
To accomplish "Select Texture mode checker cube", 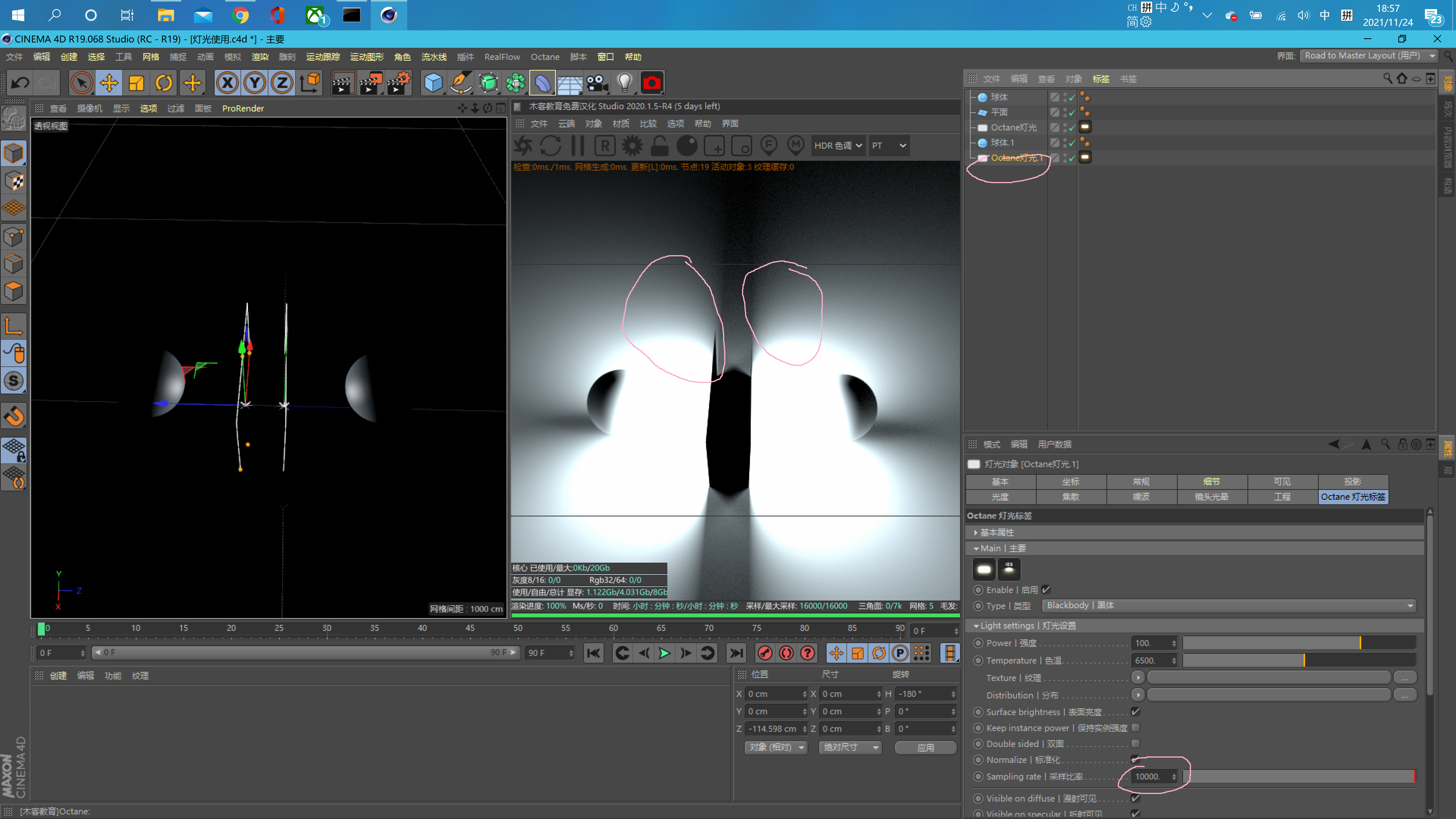I will (14, 181).
